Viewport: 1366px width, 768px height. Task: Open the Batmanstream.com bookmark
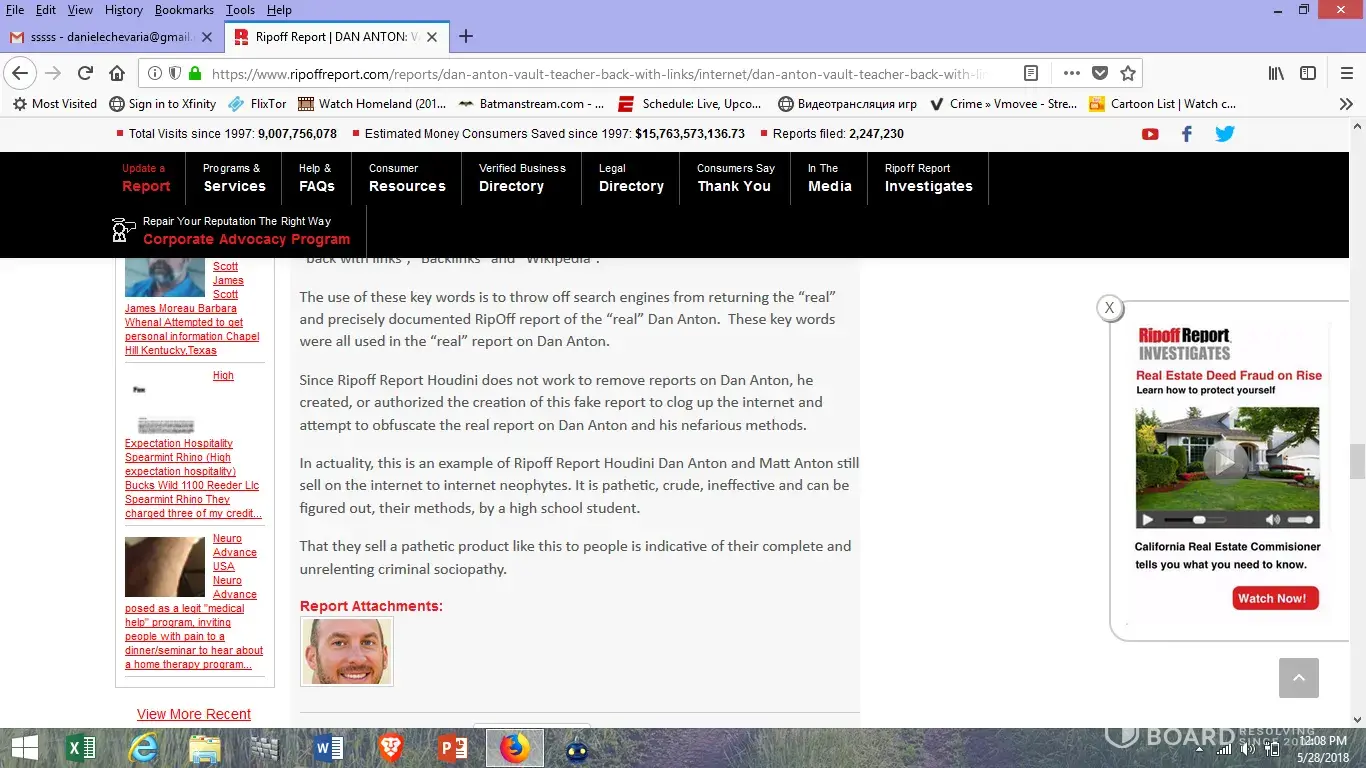(x=531, y=103)
